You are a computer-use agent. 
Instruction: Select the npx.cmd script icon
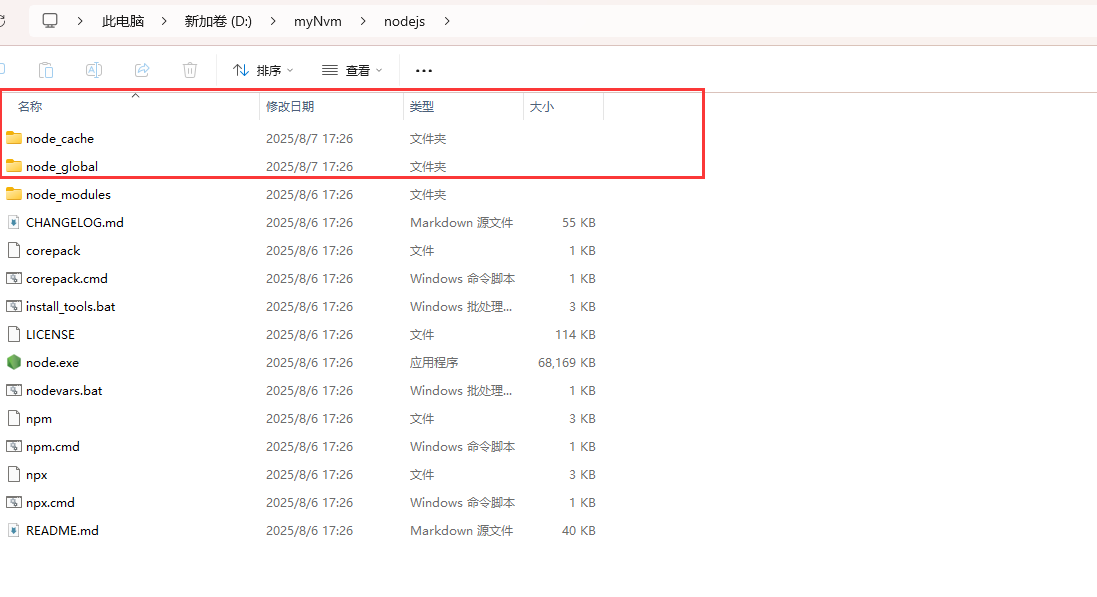tap(14, 502)
